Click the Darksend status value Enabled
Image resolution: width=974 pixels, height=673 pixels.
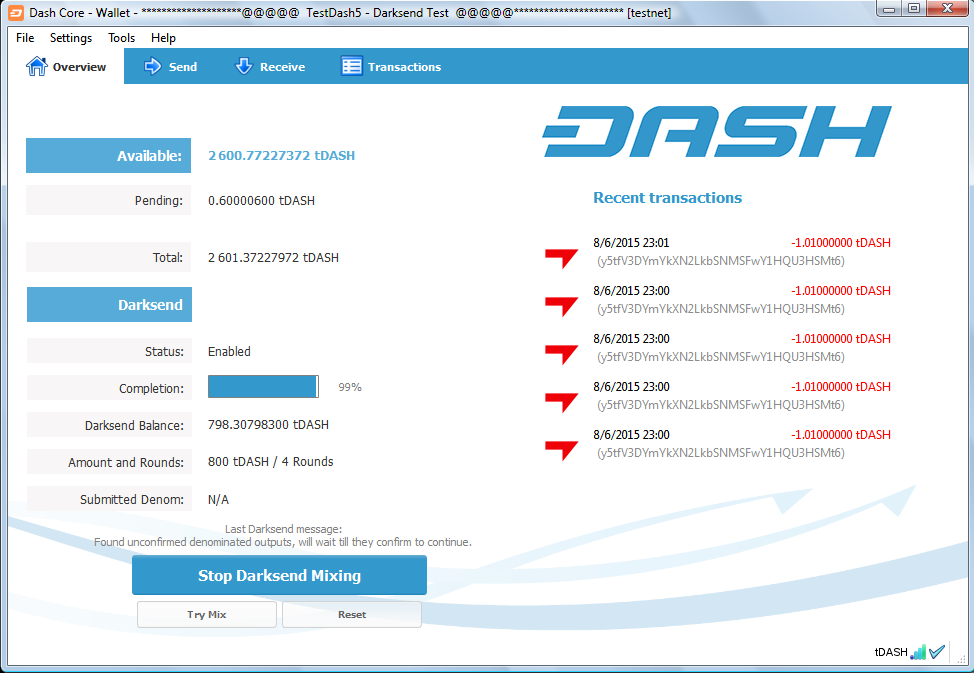(229, 352)
